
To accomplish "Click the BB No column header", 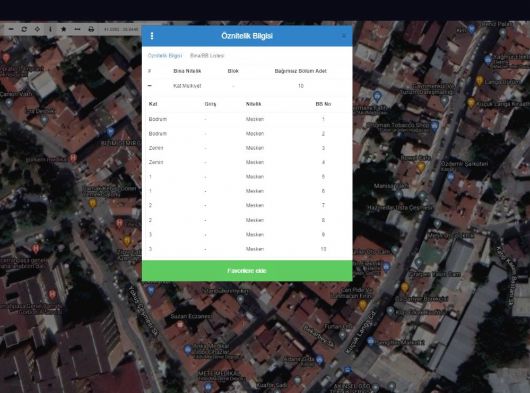I will tap(323, 104).
